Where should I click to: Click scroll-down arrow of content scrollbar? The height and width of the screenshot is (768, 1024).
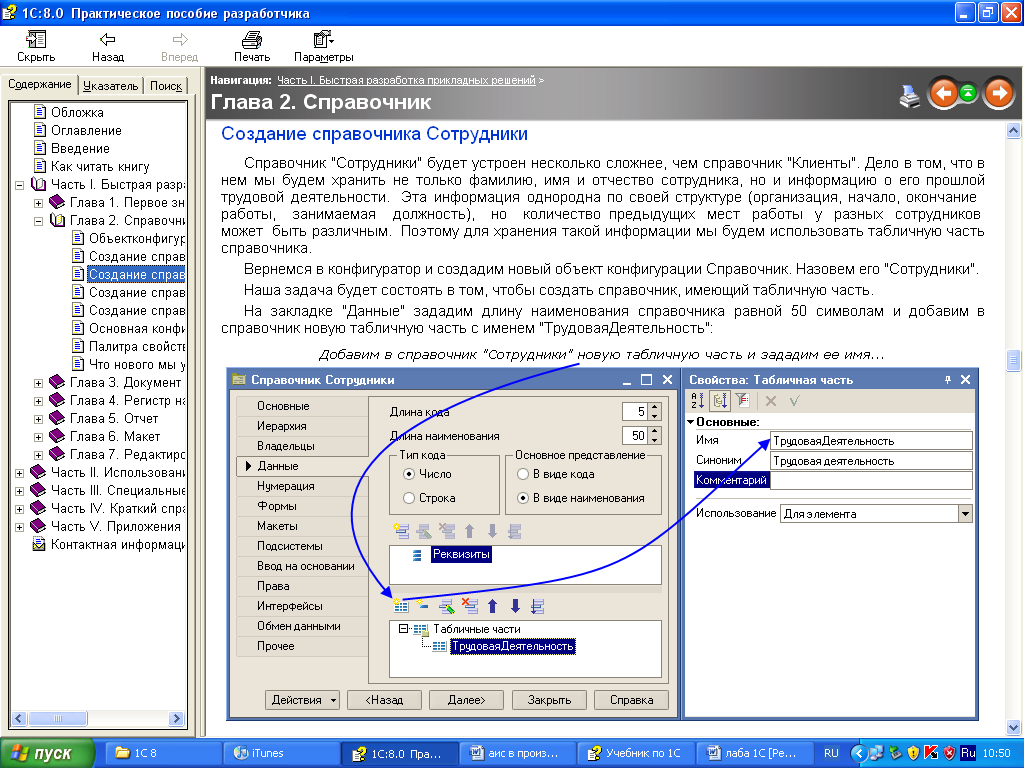[x=1013, y=727]
